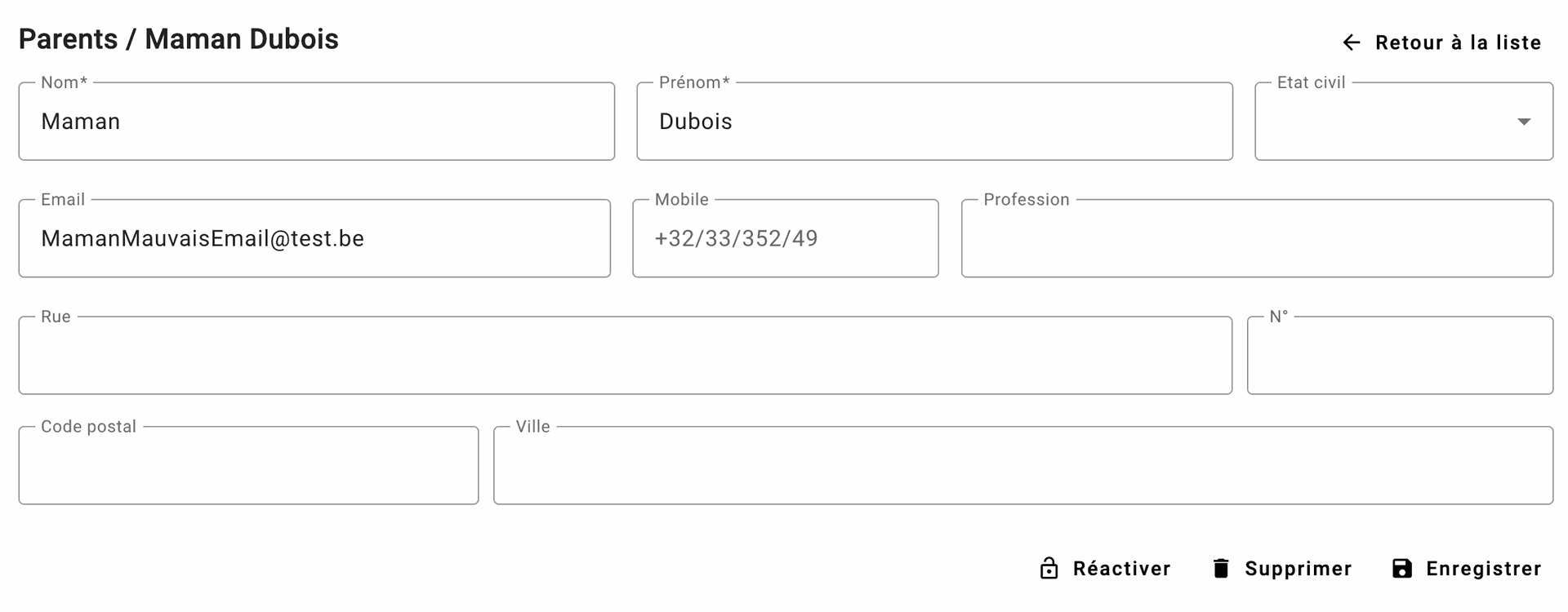1568x612 pixels.
Task: Click into the Mobile phone field
Action: click(x=785, y=238)
